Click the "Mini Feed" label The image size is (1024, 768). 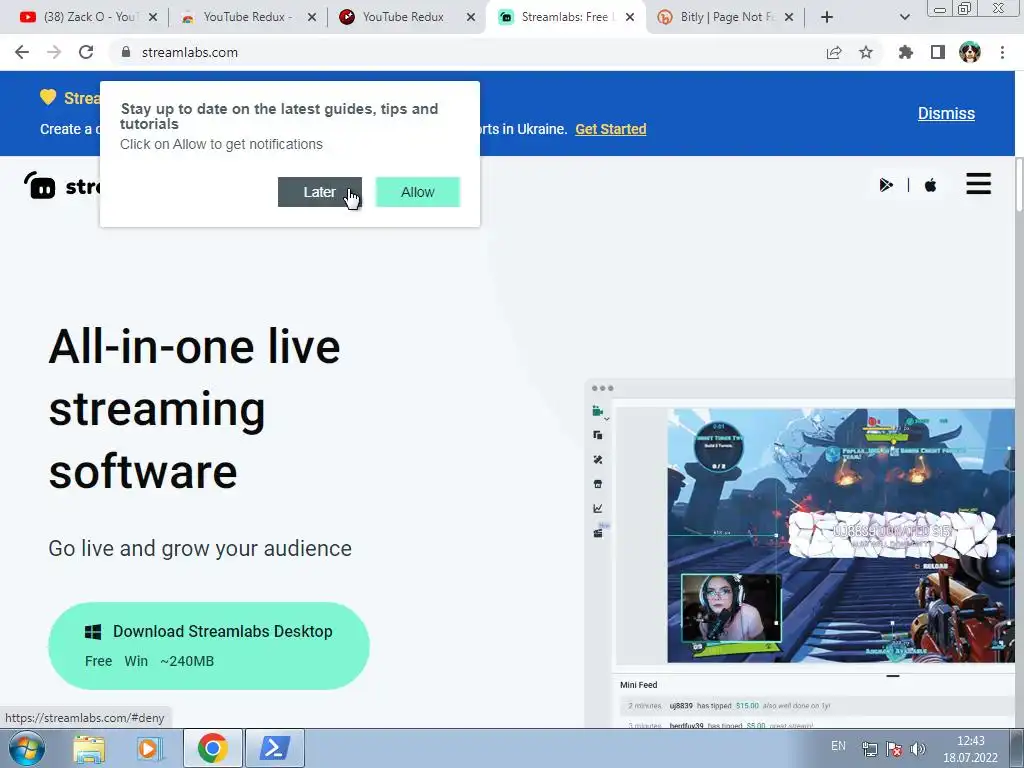(x=638, y=684)
